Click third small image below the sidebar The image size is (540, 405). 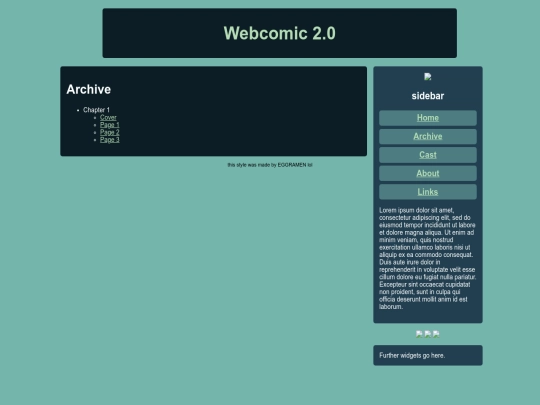tap(436, 334)
